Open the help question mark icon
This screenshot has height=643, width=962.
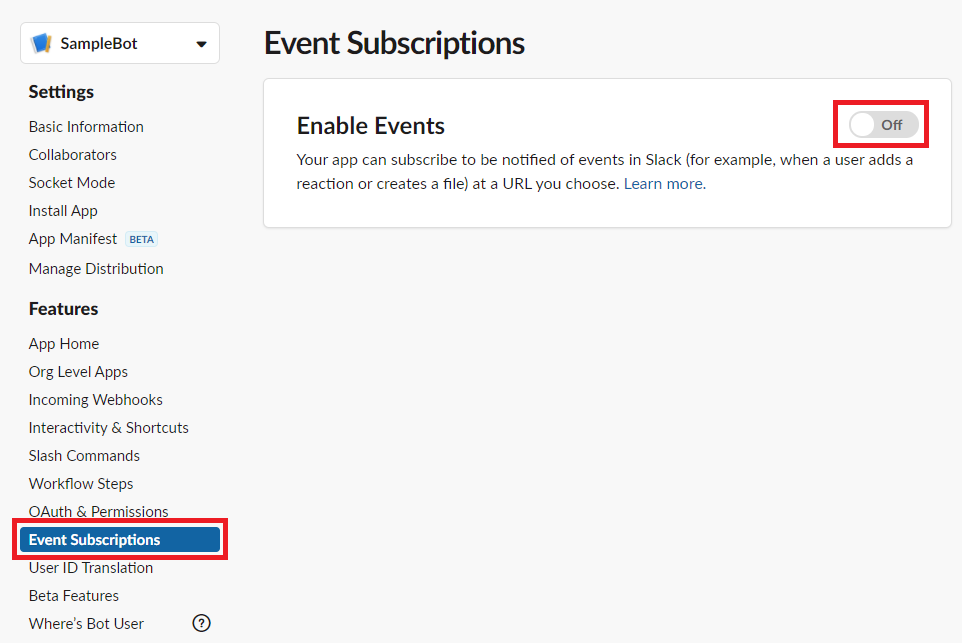click(x=201, y=623)
